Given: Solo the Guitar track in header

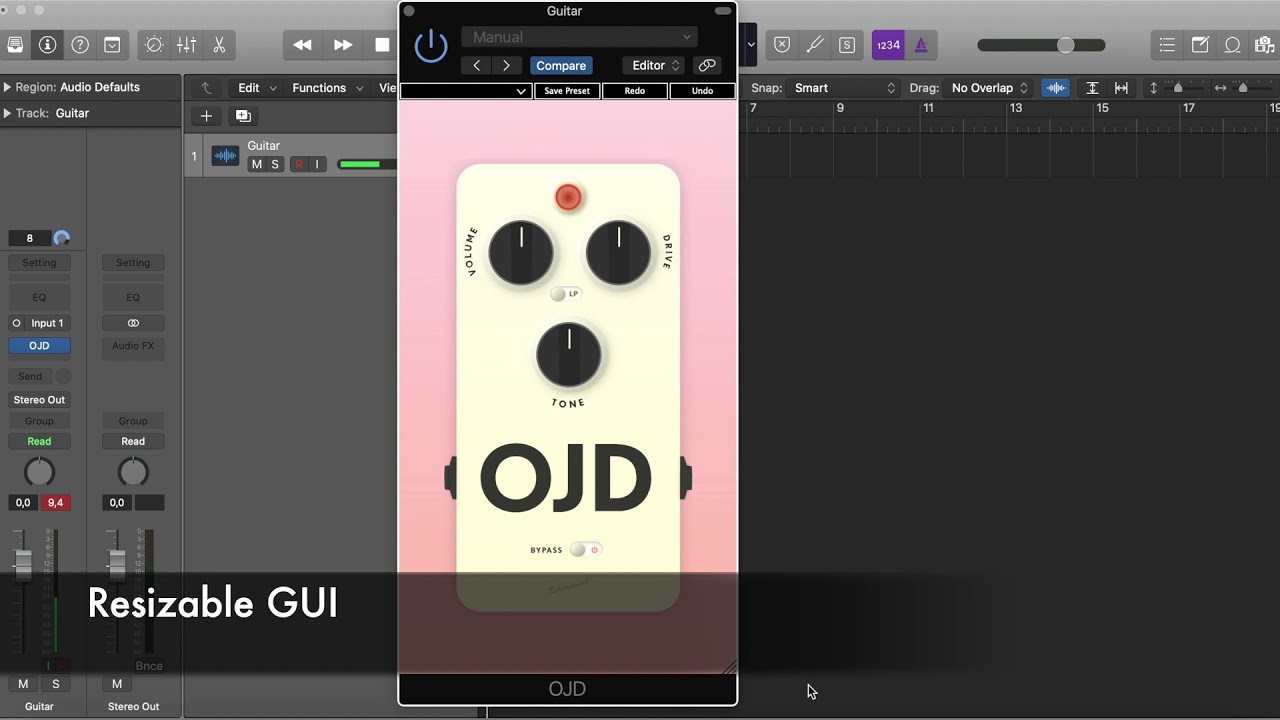Looking at the screenshot, I should tap(275, 164).
